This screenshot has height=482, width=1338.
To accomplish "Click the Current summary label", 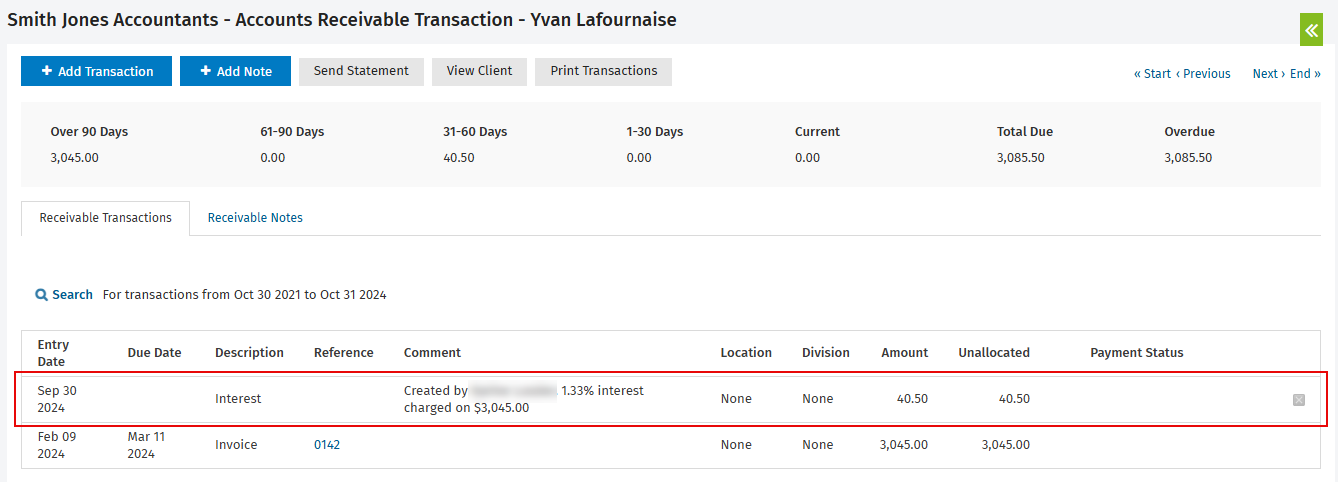I will [817, 132].
